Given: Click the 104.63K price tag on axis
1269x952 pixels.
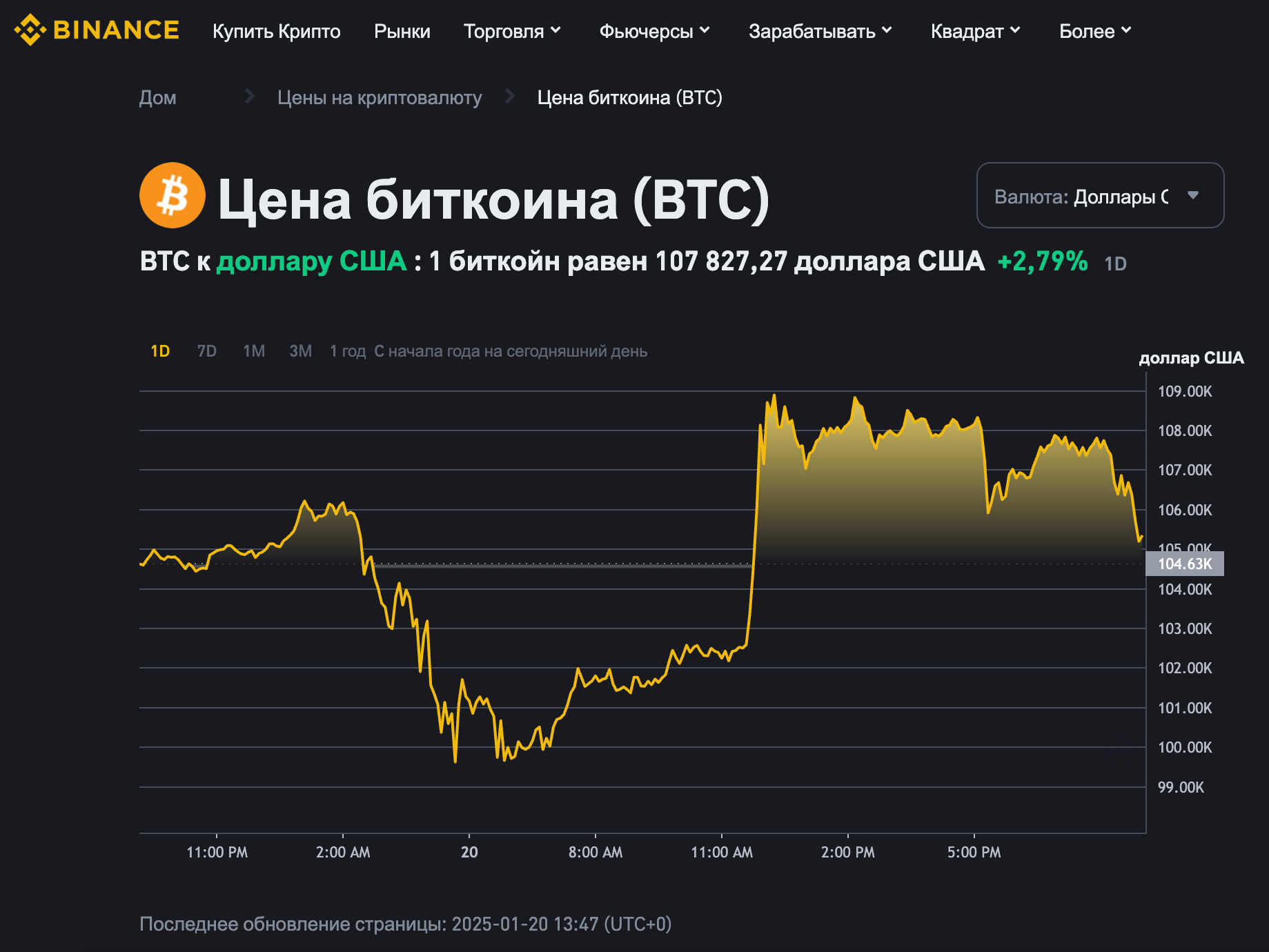Looking at the screenshot, I should (x=1185, y=564).
